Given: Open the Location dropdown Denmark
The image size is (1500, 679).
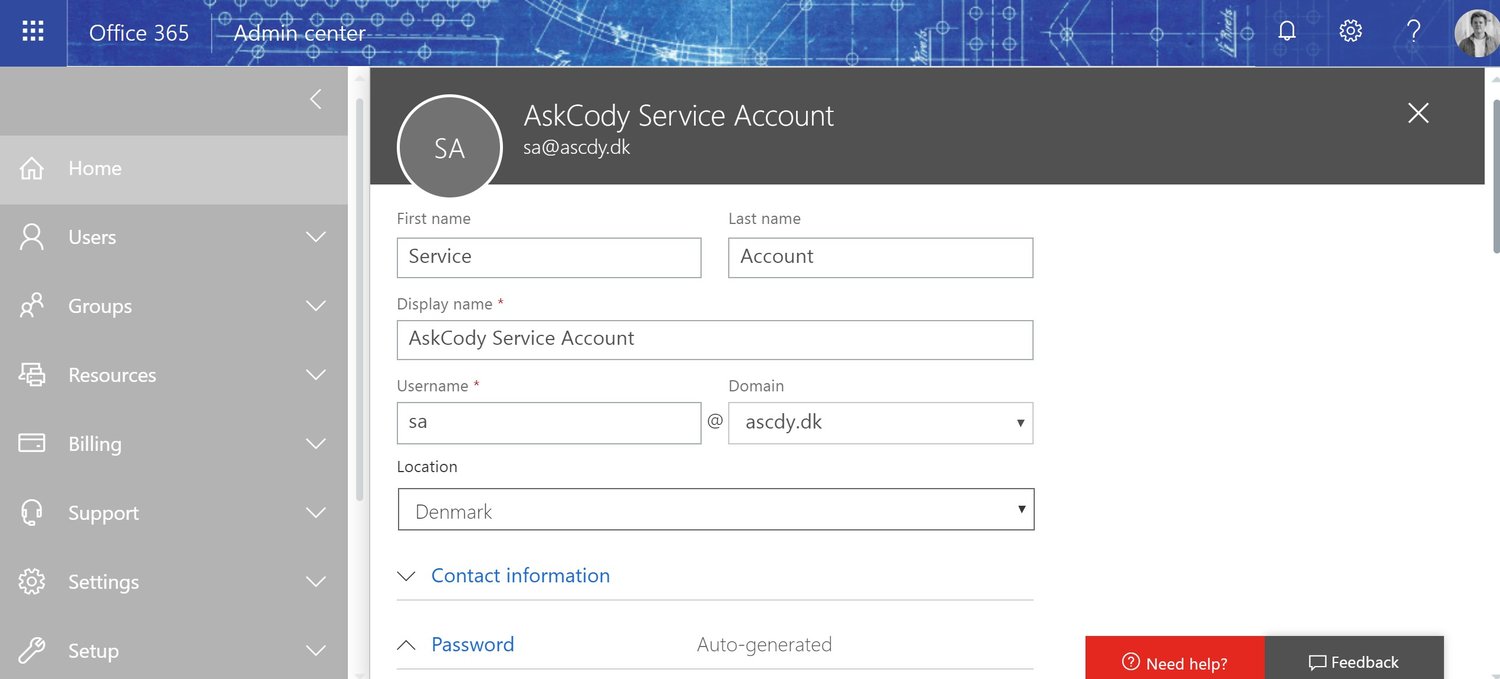Looking at the screenshot, I should pos(716,509).
